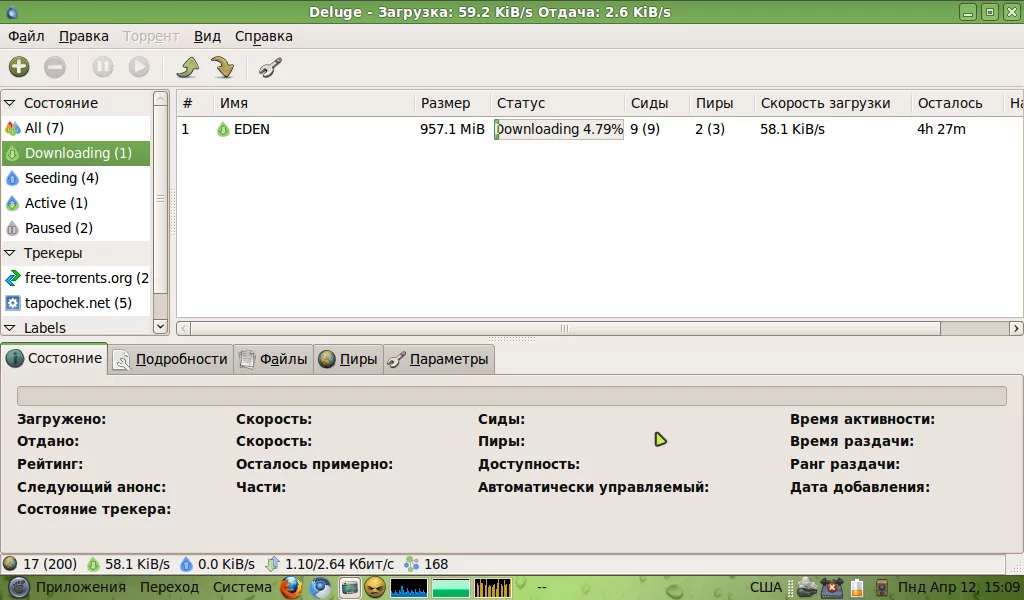Click the blue network monitor graph applet
The height and width of the screenshot is (600, 1024).
pyautogui.click(x=409, y=588)
